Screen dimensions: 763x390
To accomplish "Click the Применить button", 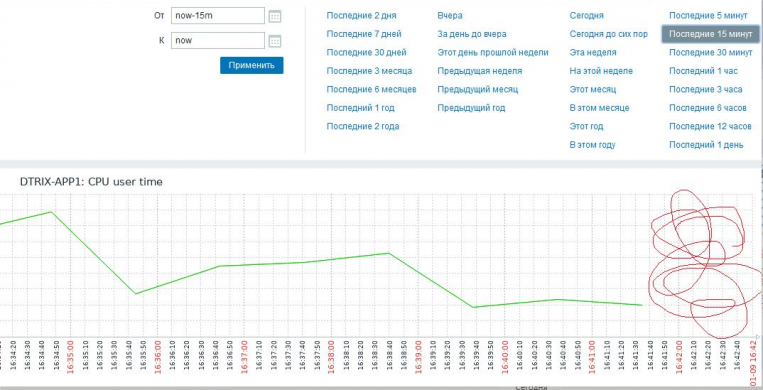I will click(x=252, y=65).
